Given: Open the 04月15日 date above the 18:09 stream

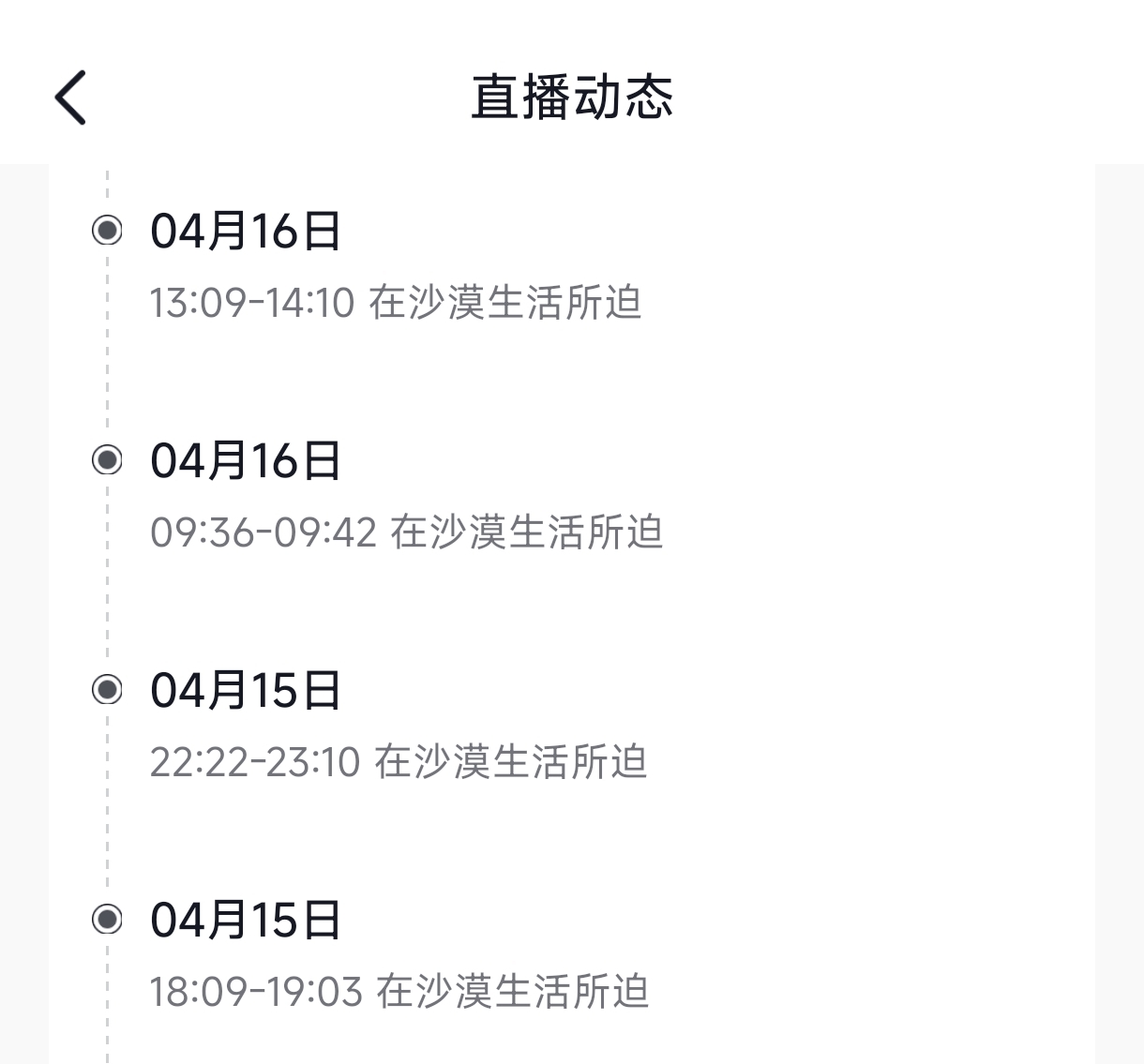Looking at the screenshot, I should [246, 921].
